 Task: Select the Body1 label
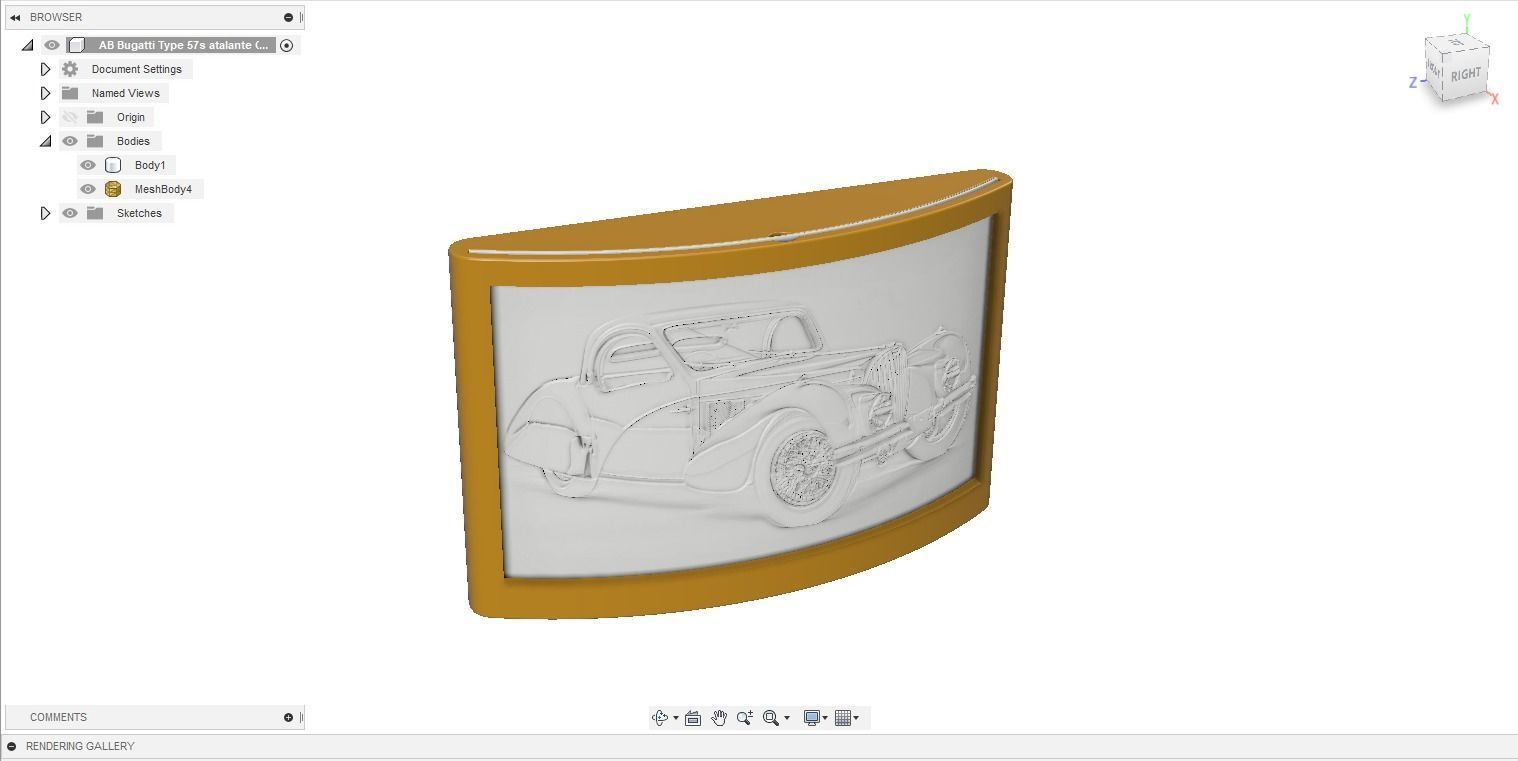(x=150, y=165)
